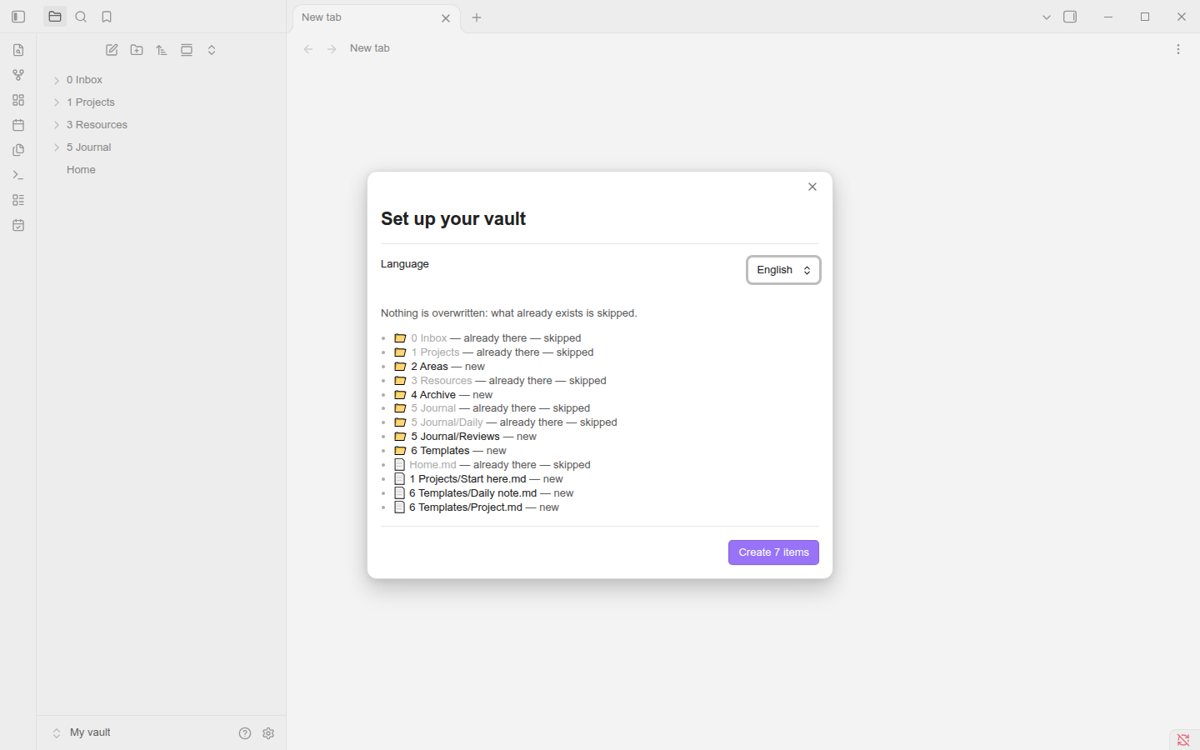Add a new tab with plus
Viewport: 1200px width, 750px height.
coord(477,17)
